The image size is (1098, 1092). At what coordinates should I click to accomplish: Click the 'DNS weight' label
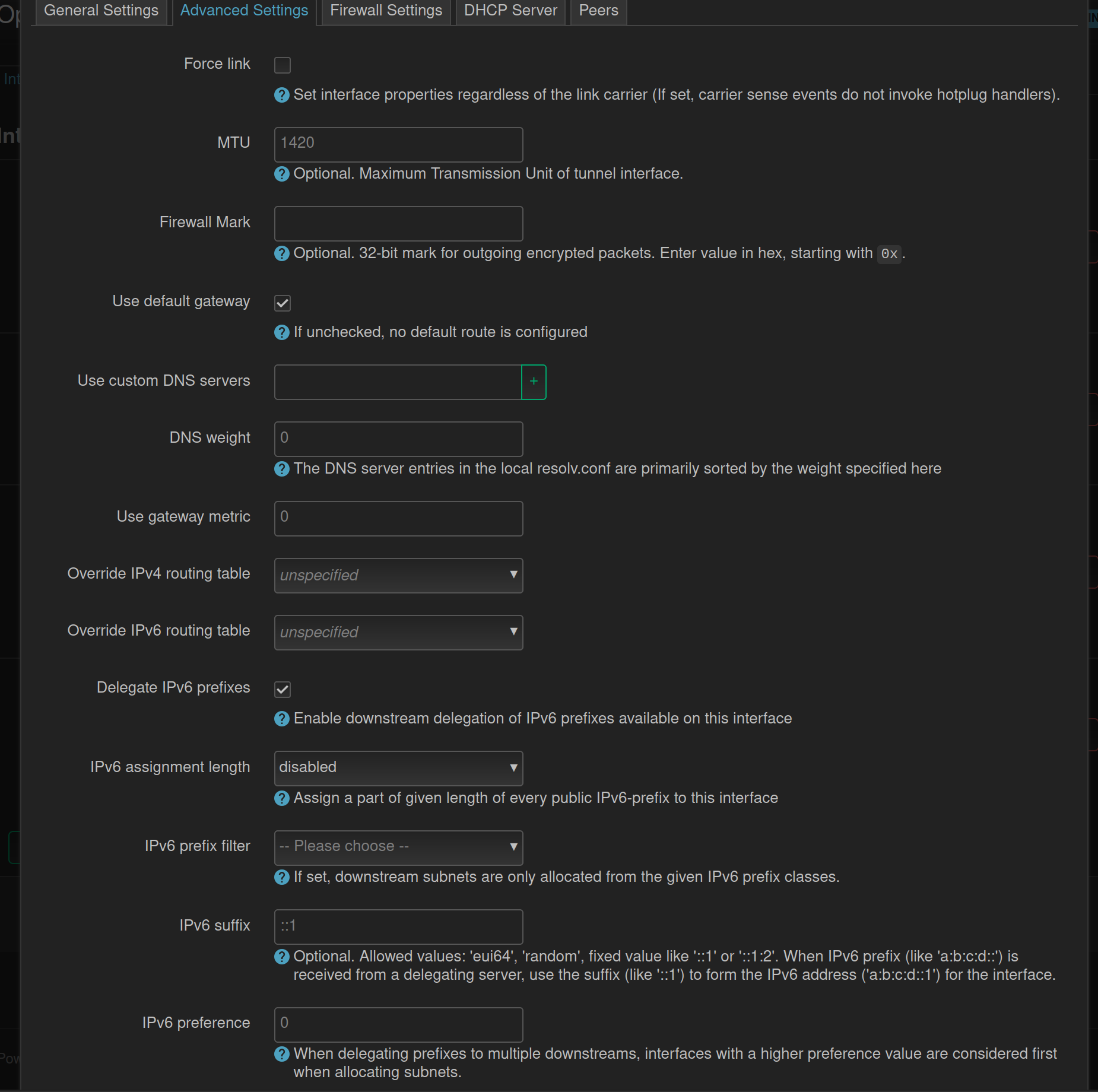point(210,437)
